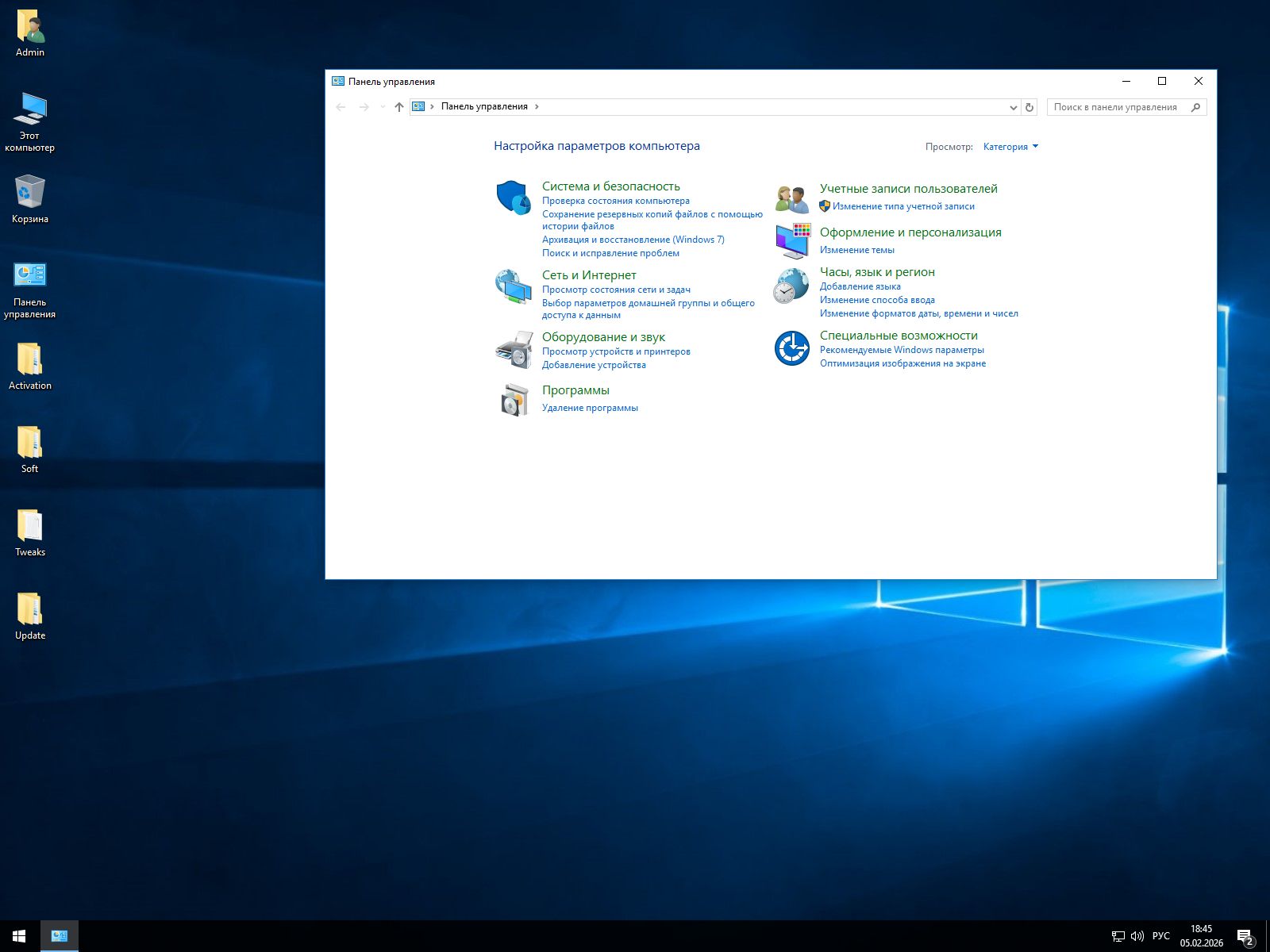Open the Windows Start menu button
This screenshot has width=1270, height=952.
pos(19,936)
